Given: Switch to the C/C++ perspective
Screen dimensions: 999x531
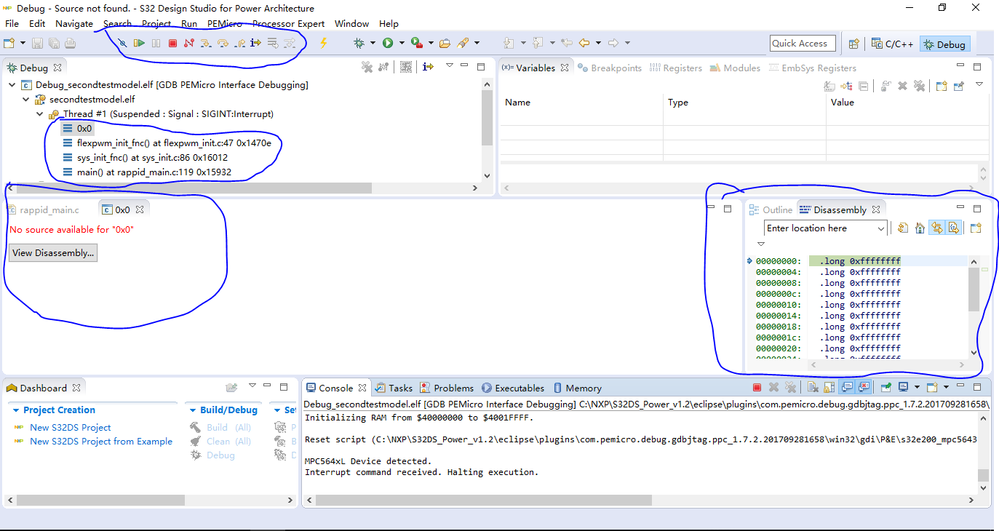Looking at the screenshot, I should [893, 44].
